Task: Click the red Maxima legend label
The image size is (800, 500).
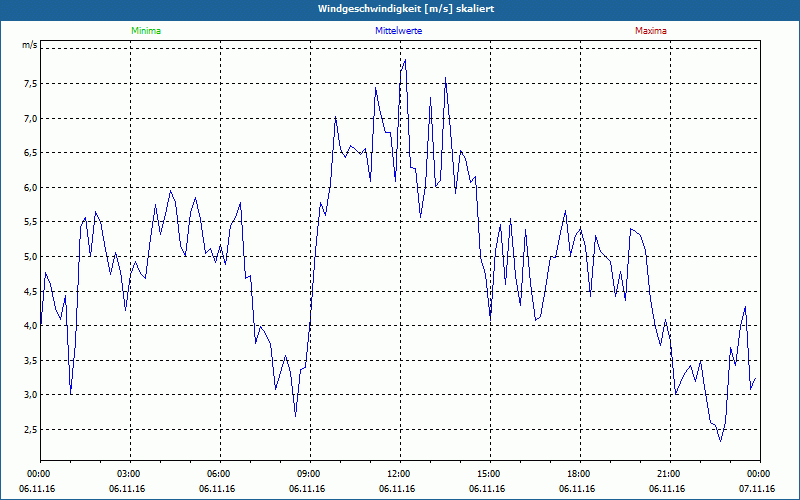Action: point(651,31)
